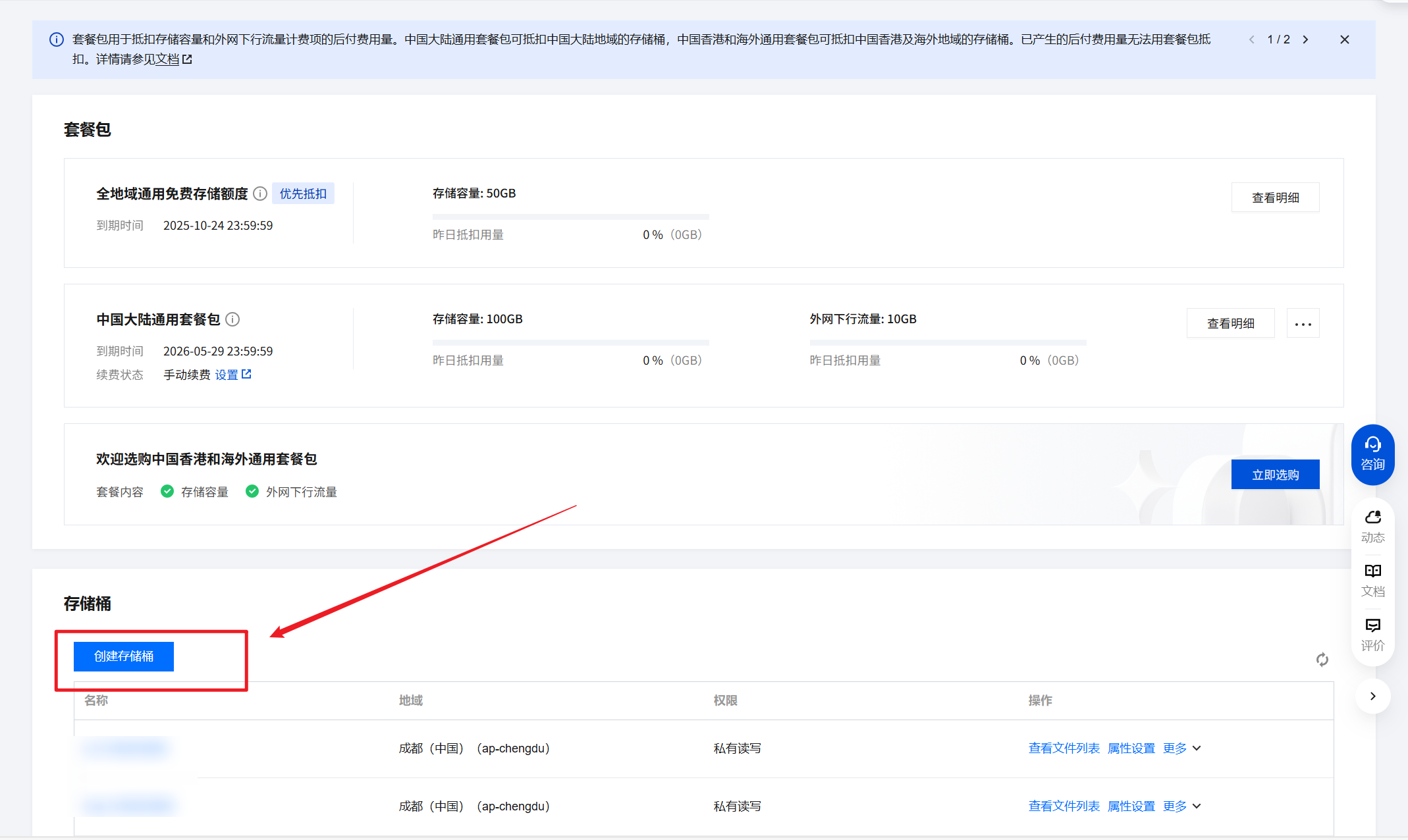Open the three-dot menu on the 中国大陆通用套餐包 card

pyautogui.click(x=1303, y=323)
